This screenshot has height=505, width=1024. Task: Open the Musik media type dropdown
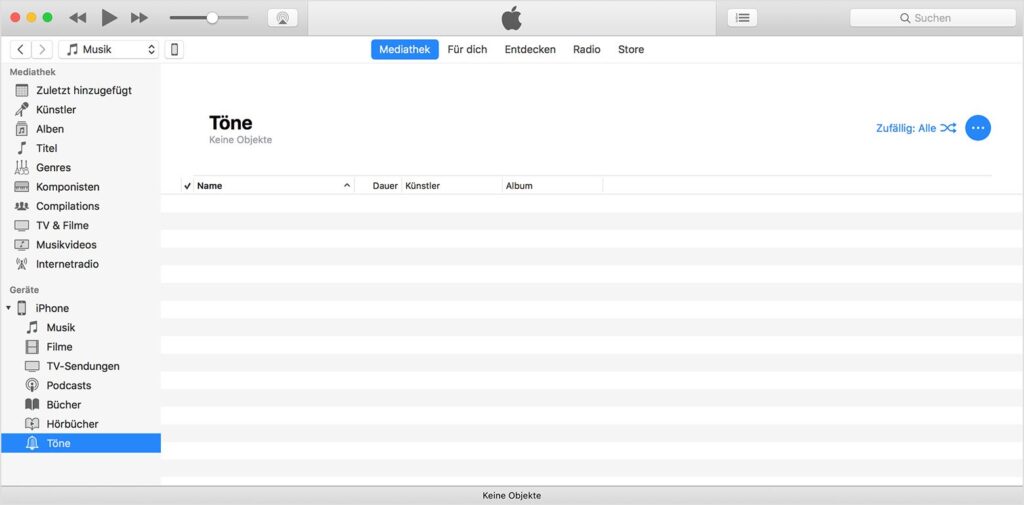point(108,49)
